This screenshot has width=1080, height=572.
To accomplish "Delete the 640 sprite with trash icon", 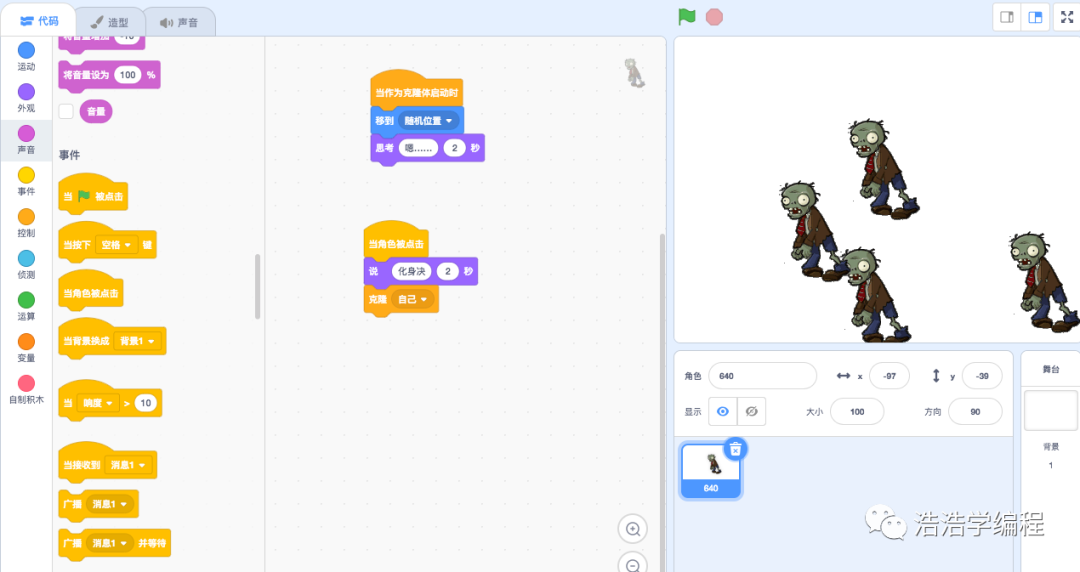I will coord(735,449).
